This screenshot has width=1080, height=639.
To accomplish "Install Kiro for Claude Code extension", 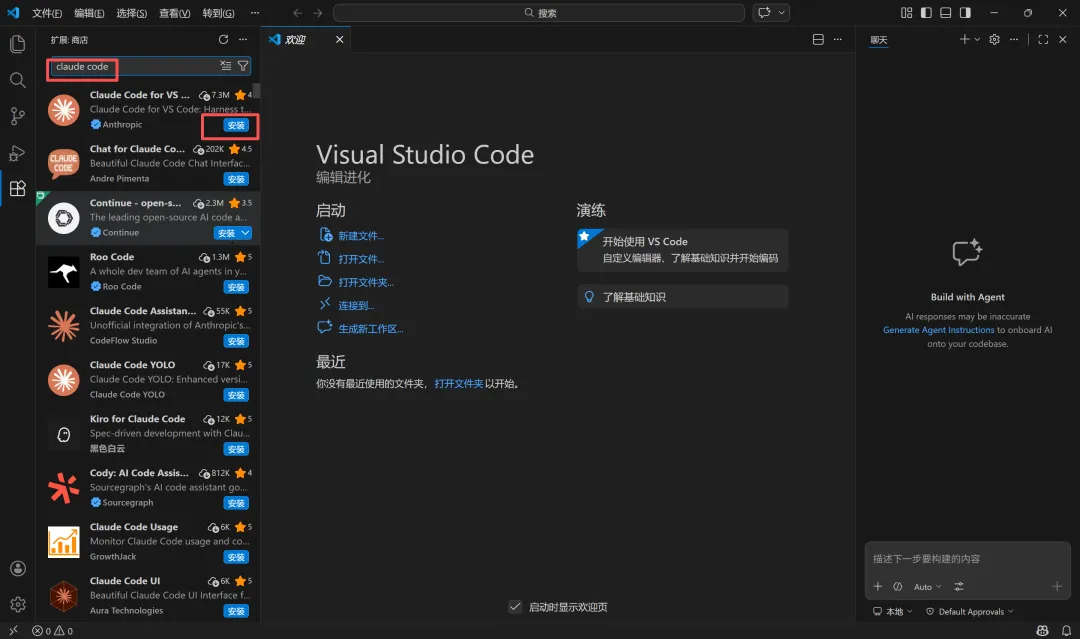I will (x=236, y=449).
